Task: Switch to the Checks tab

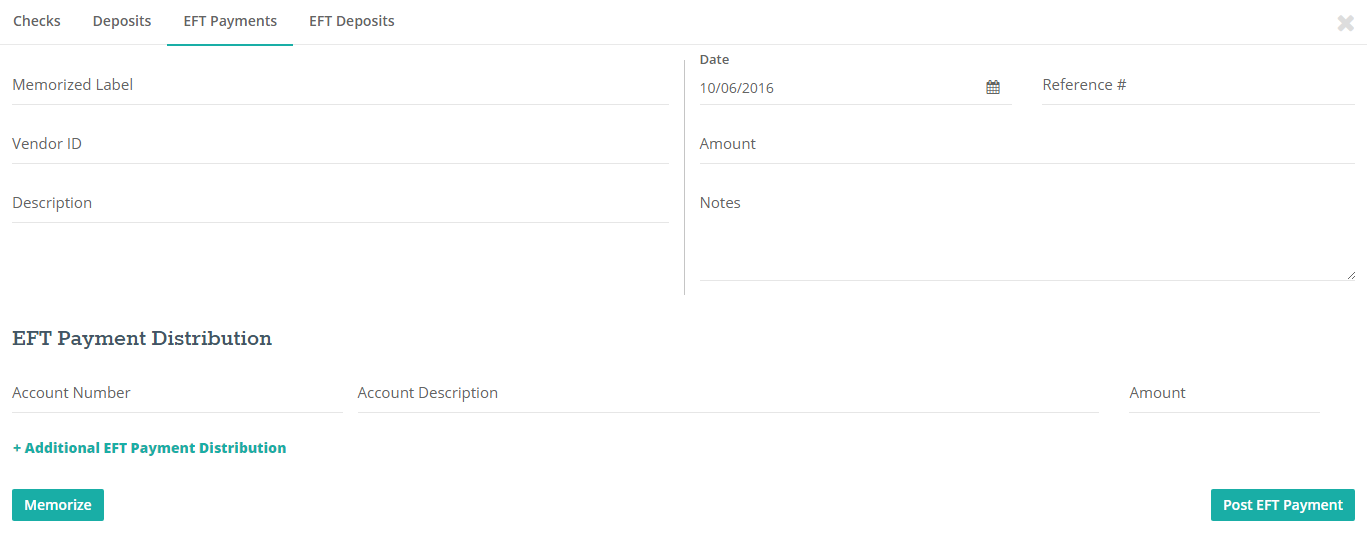Action: (37, 21)
